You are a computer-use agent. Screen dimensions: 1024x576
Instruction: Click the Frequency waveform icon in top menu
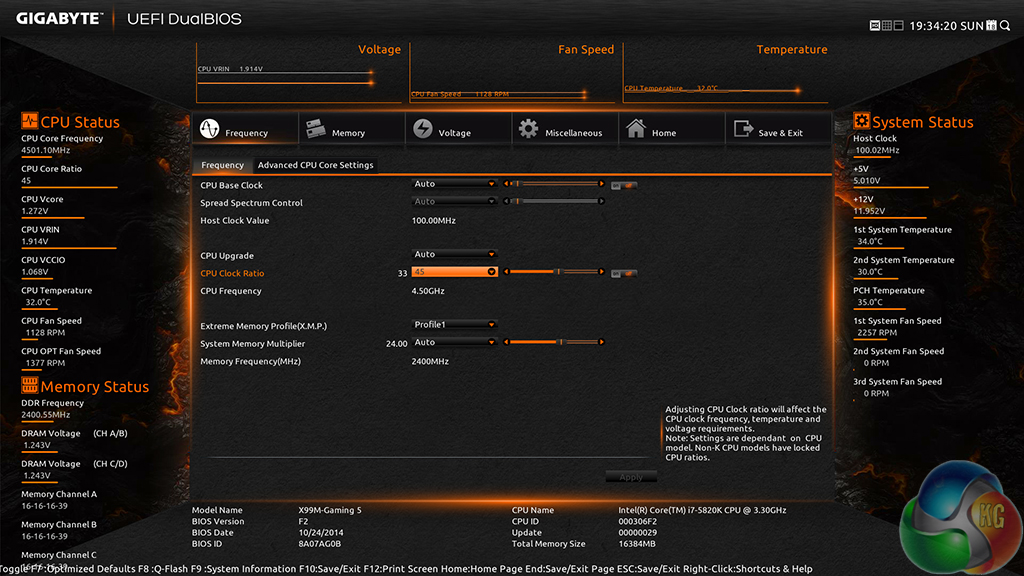pos(210,130)
